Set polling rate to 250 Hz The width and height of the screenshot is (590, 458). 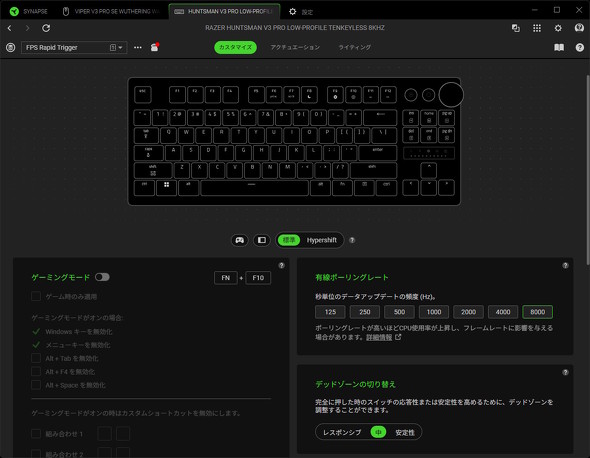coord(365,312)
